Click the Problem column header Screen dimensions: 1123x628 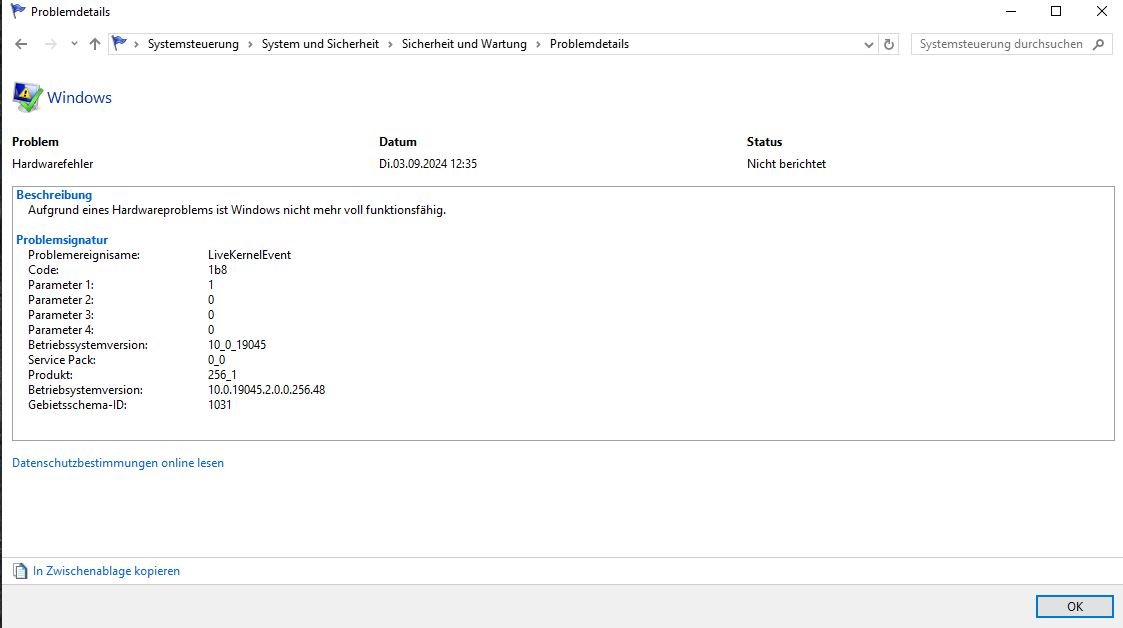click(35, 142)
